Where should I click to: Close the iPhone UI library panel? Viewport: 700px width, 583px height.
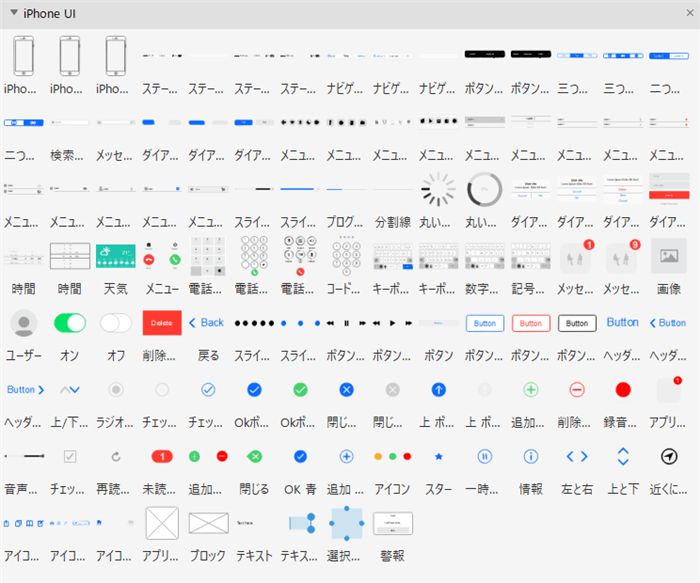[x=690, y=13]
